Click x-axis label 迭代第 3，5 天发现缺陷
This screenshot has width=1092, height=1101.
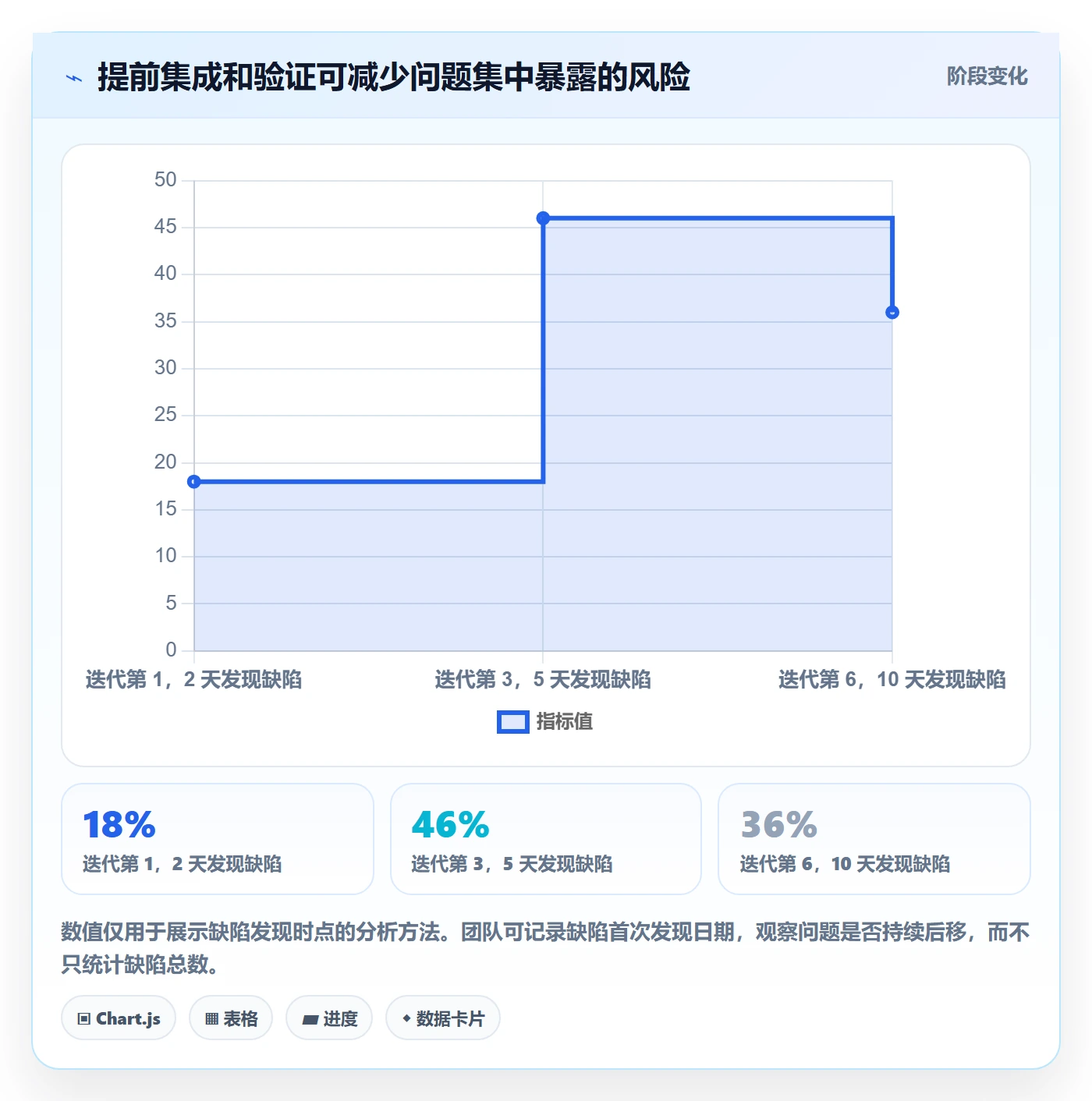[543, 680]
